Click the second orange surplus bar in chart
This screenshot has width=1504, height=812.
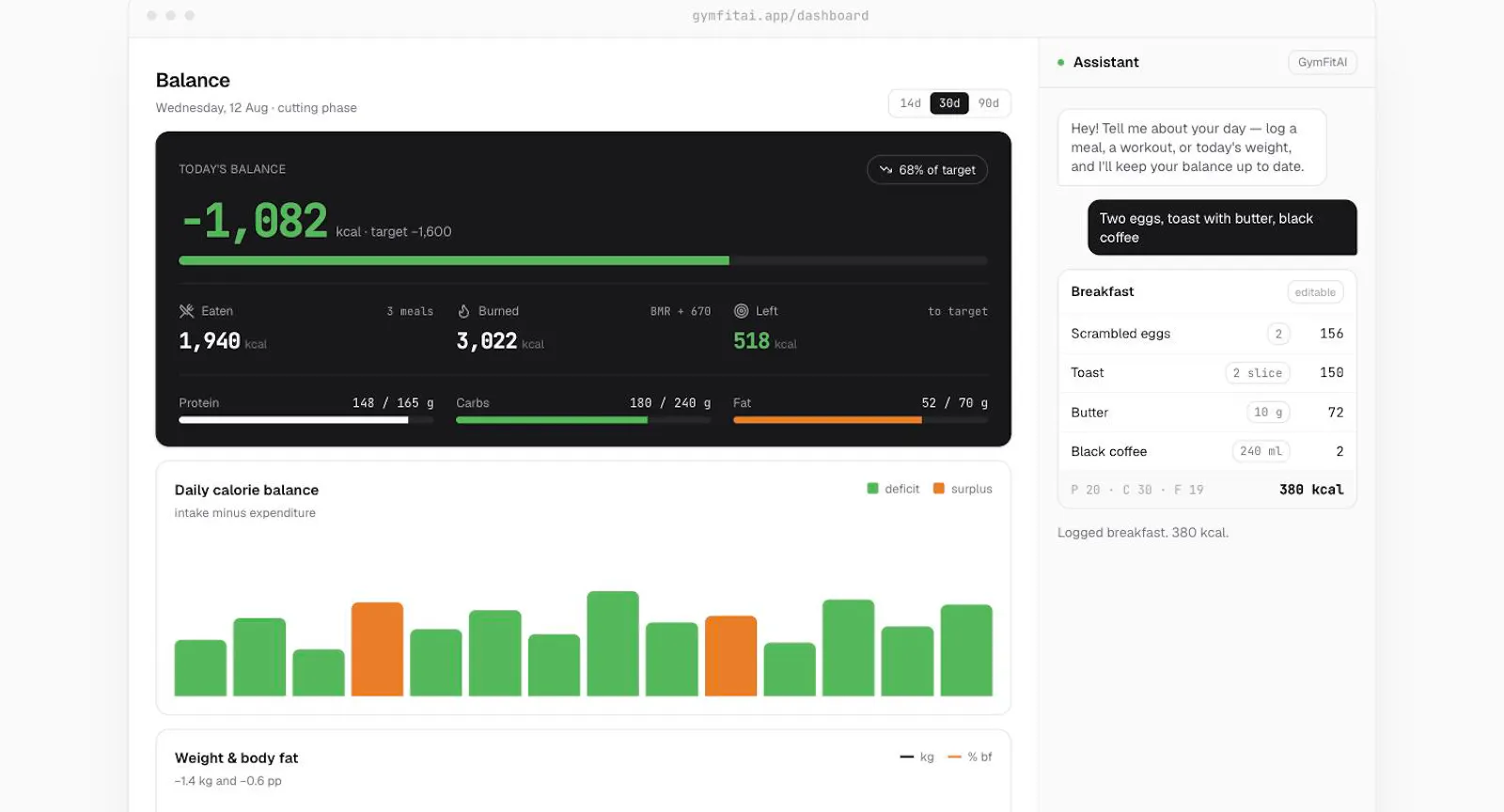pyautogui.click(x=730, y=656)
